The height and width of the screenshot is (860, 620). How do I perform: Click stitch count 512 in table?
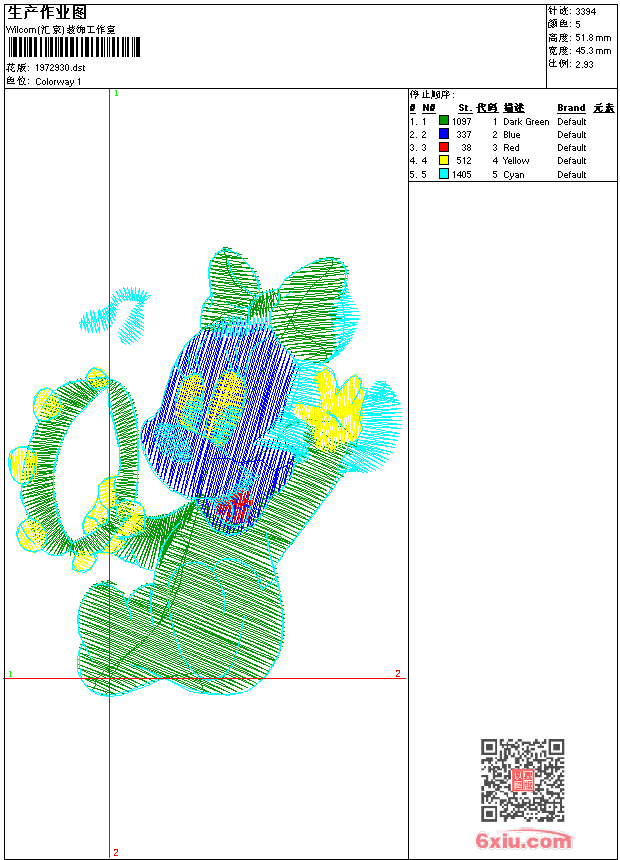pyautogui.click(x=464, y=161)
